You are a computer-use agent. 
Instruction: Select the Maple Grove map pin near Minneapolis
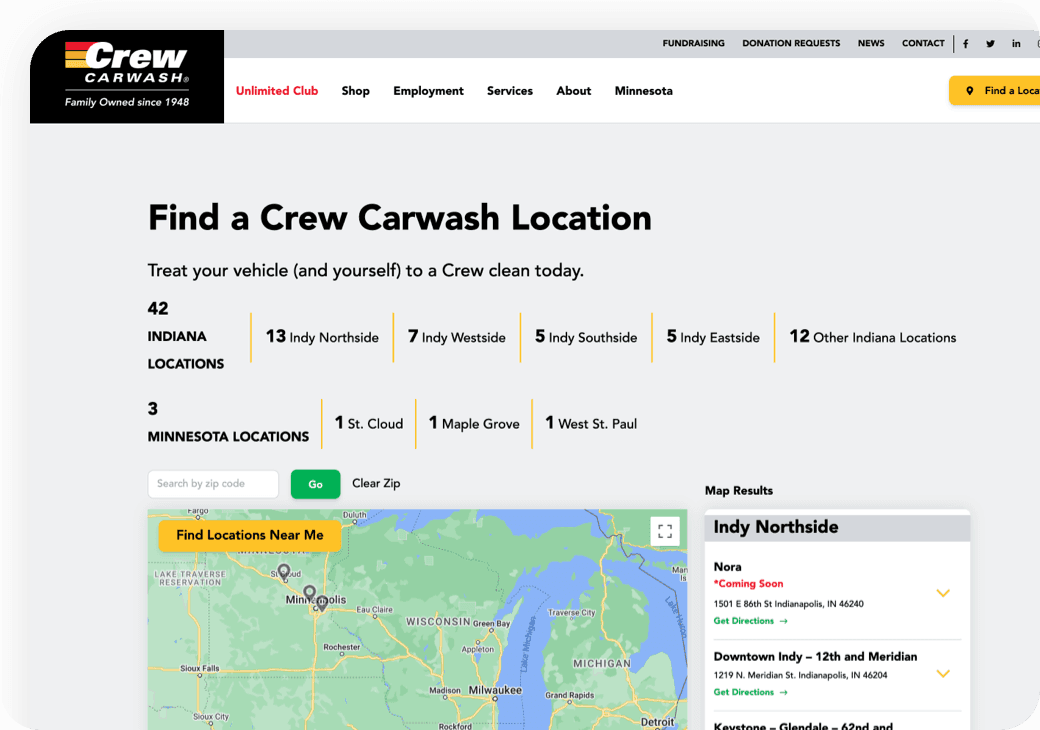[309, 592]
